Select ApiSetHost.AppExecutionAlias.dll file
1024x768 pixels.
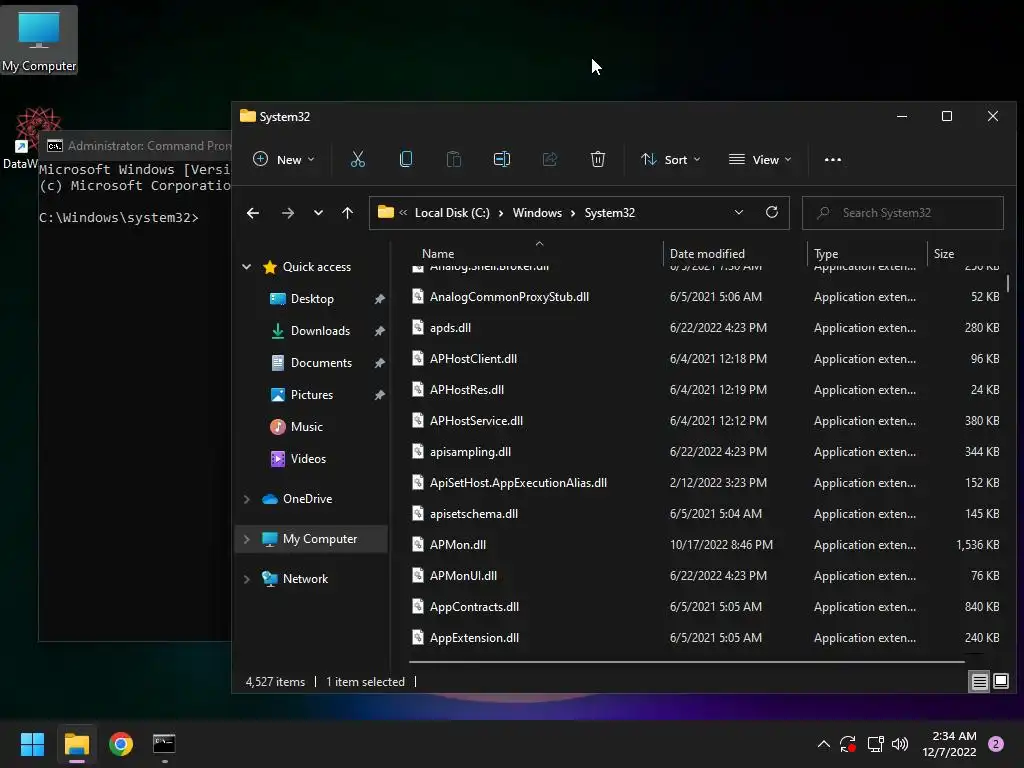(518, 483)
